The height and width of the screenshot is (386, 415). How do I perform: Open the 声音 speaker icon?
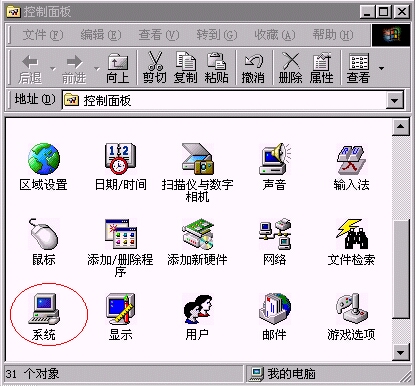(274, 159)
